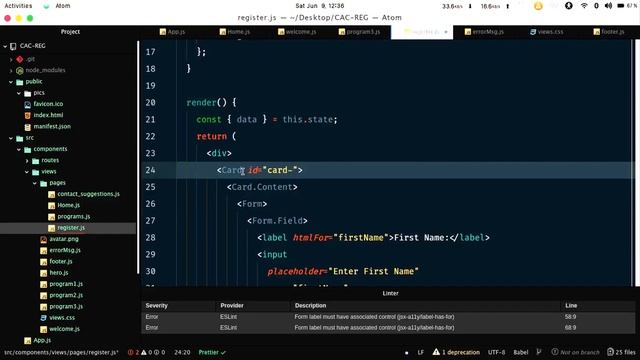Sort linter by Line column
The width and height of the screenshot is (640, 360).
tap(571, 306)
